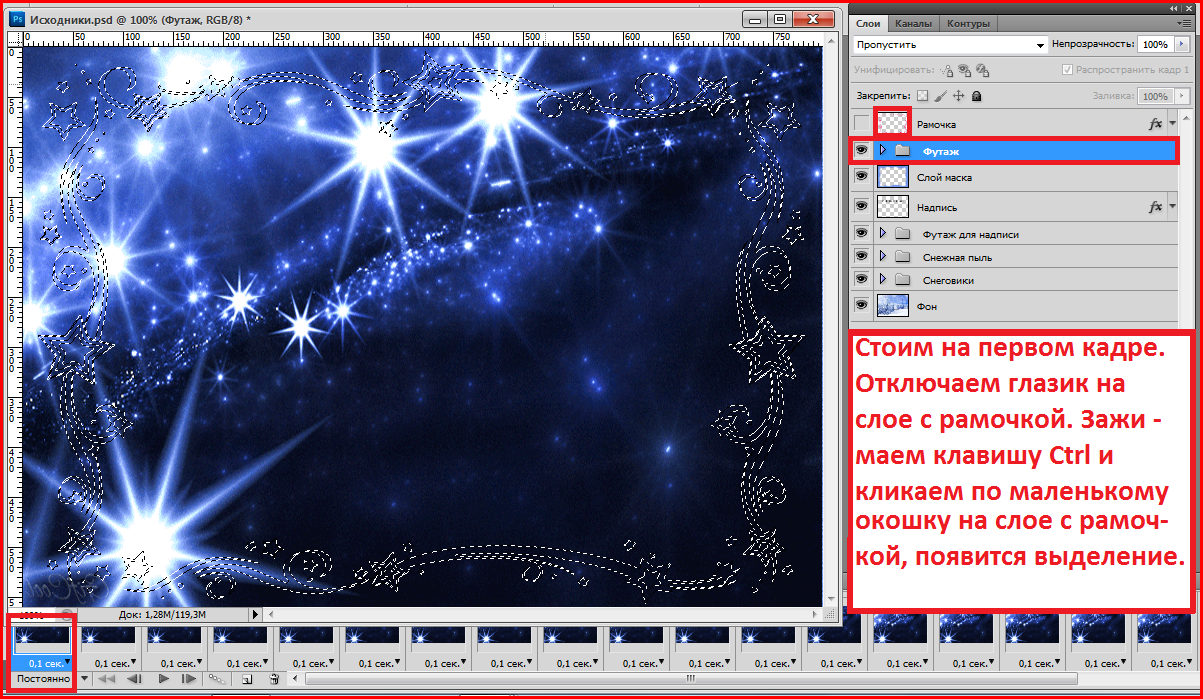Click the layers list scroll up arrow
Image resolution: width=1203 pixels, height=699 pixels.
pyautogui.click(x=1186, y=118)
